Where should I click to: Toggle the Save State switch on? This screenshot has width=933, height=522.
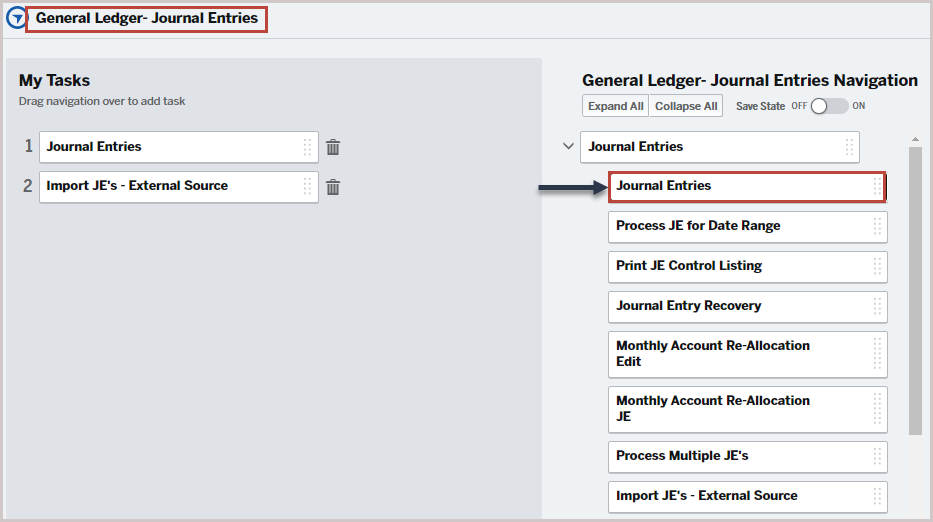(x=829, y=106)
